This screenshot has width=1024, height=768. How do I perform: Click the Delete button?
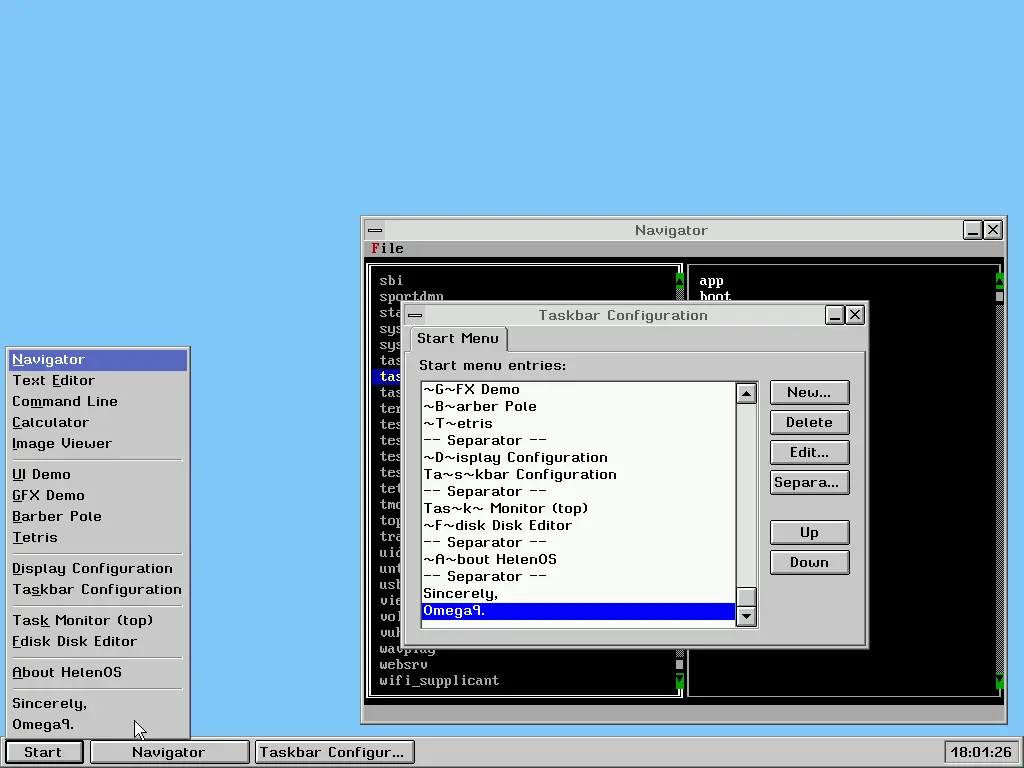click(809, 422)
